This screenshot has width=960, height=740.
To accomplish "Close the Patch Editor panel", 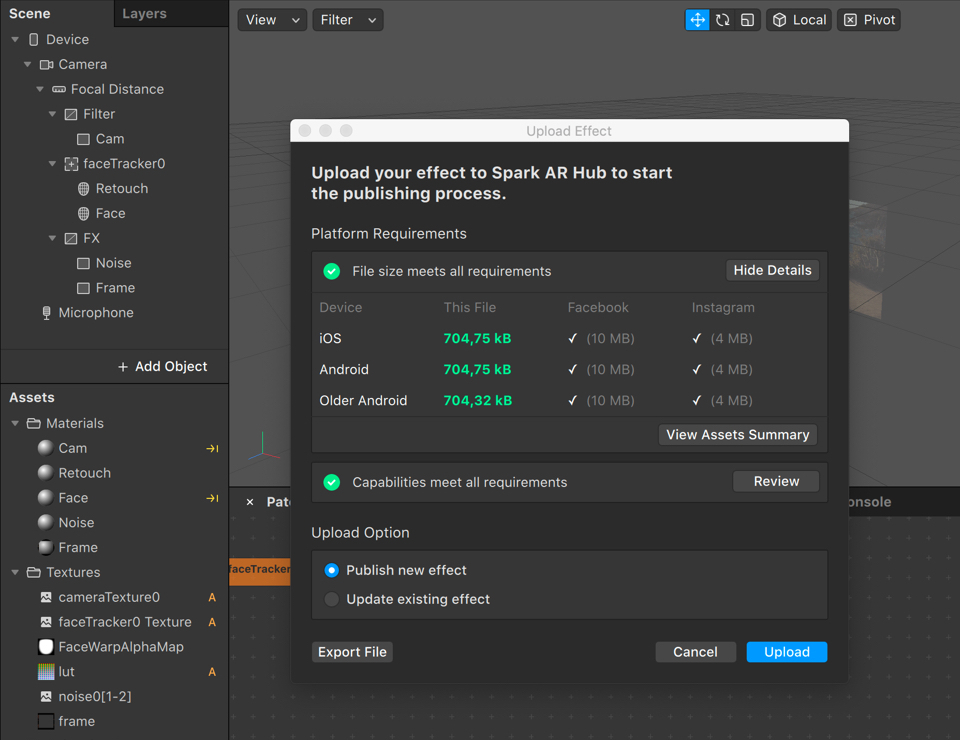I will (250, 503).
